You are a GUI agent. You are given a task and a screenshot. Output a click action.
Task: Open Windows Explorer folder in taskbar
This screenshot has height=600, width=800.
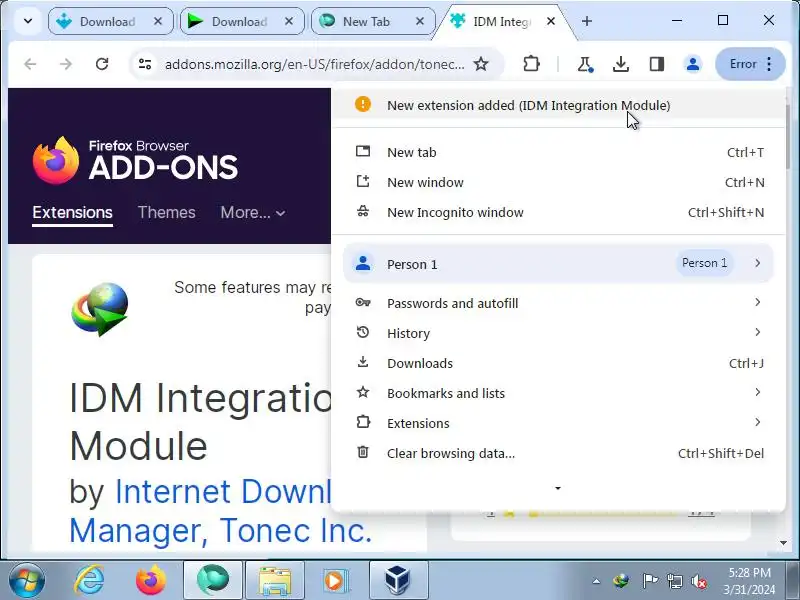274,580
